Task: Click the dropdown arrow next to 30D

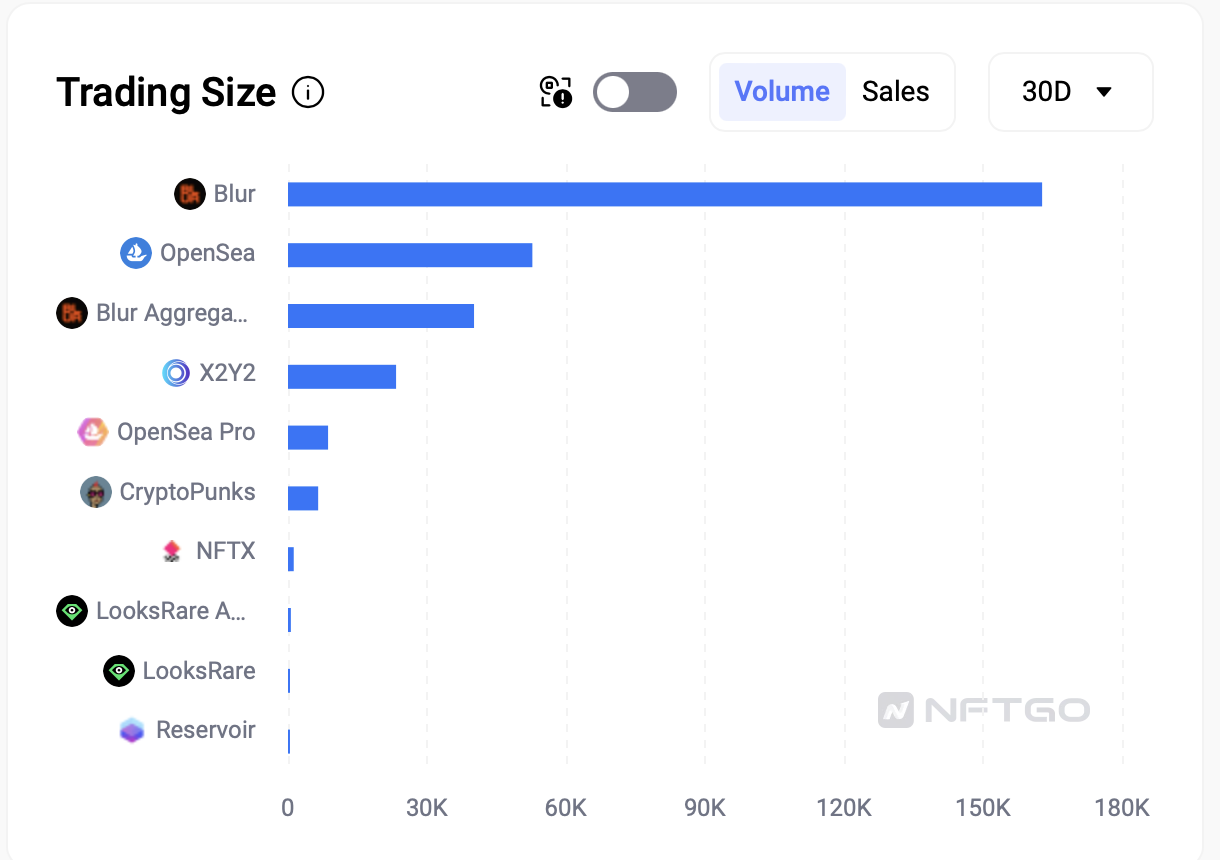Action: pos(1104,92)
